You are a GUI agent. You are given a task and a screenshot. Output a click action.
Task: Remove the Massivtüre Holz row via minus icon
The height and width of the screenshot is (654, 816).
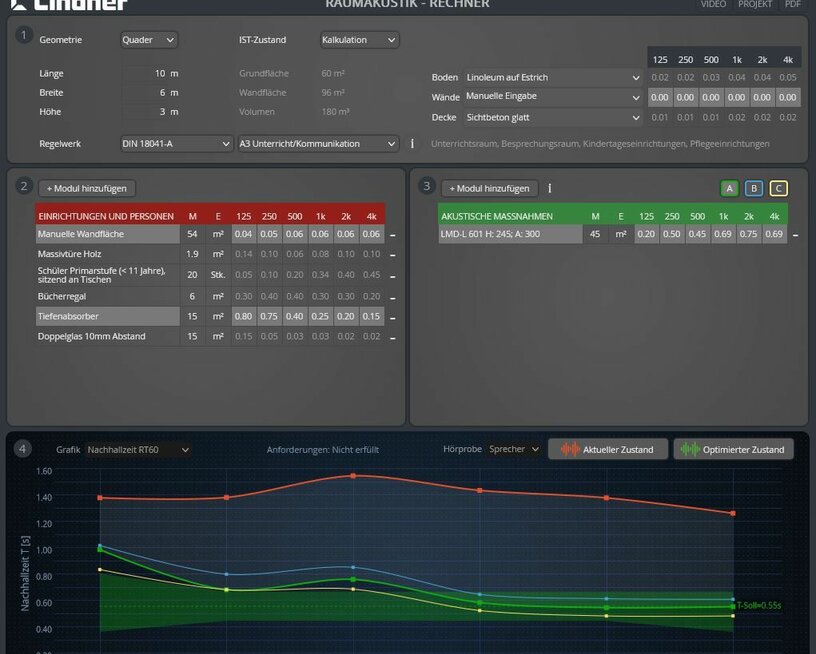[x=392, y=255]
